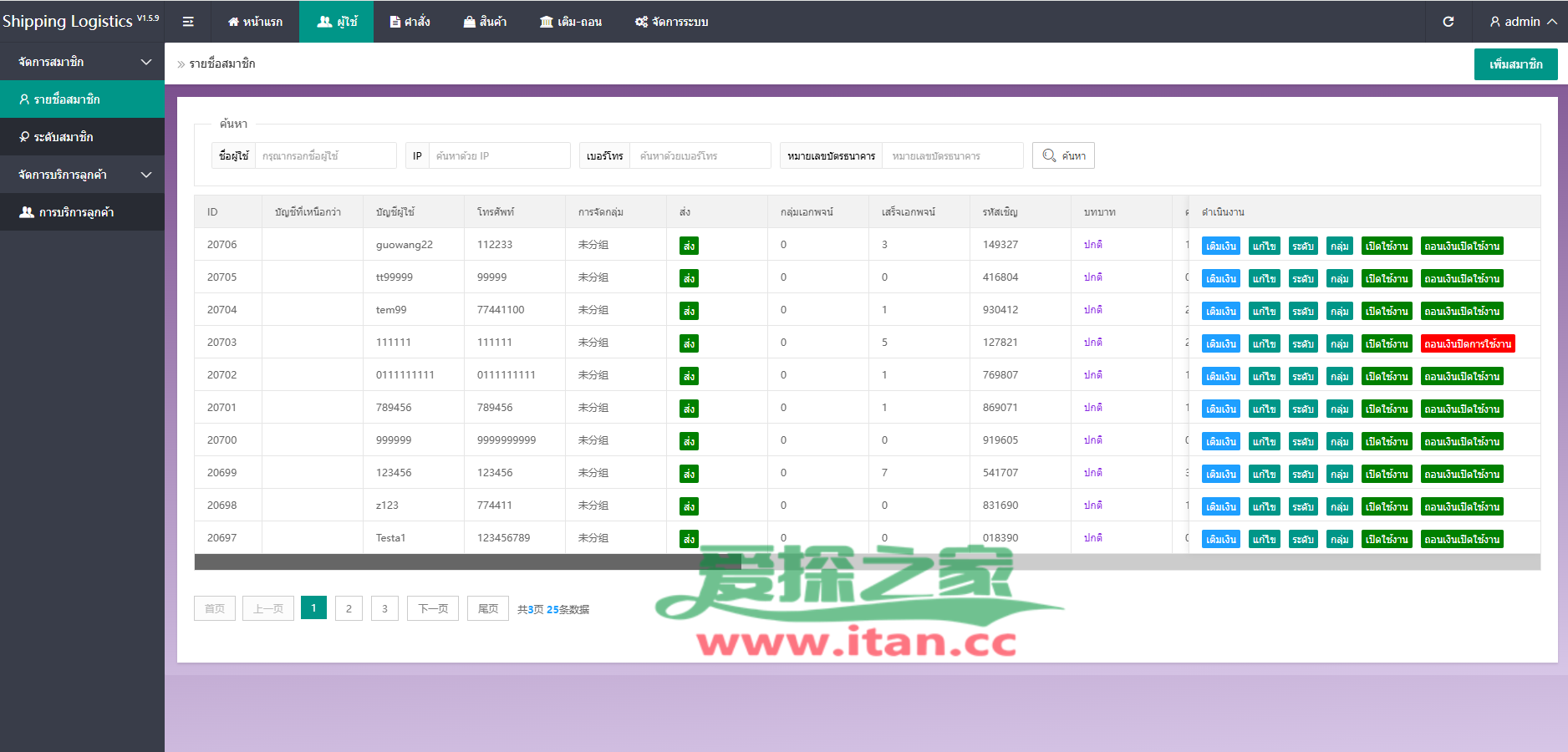Toggle เปิดใช้งาน status for user guowang22
This screenshot has width=1568, height=752.
pyautogui.click(x=1386, y=246)
